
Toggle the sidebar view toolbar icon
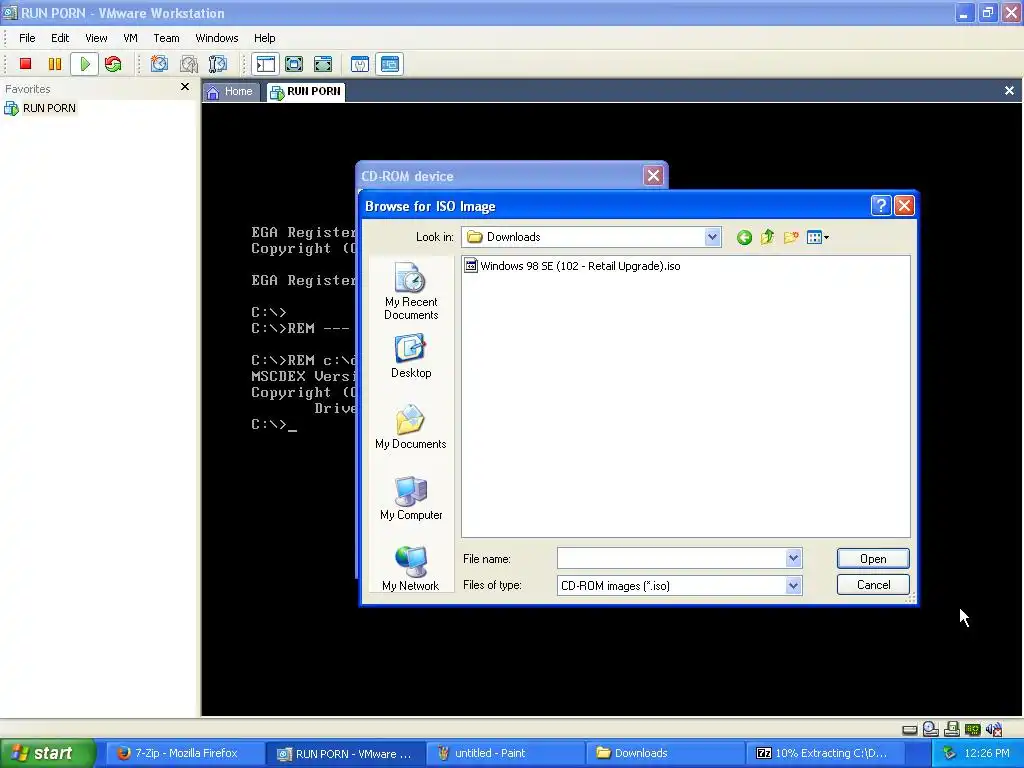coord(265,63)
